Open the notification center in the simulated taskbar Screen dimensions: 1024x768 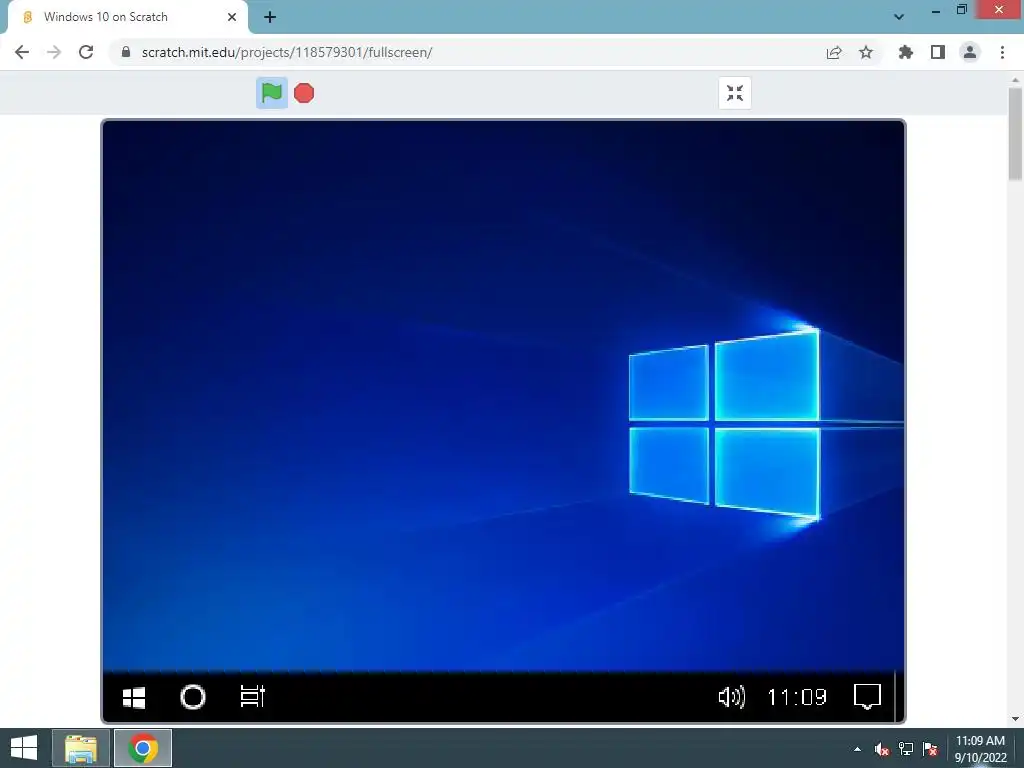867,696
